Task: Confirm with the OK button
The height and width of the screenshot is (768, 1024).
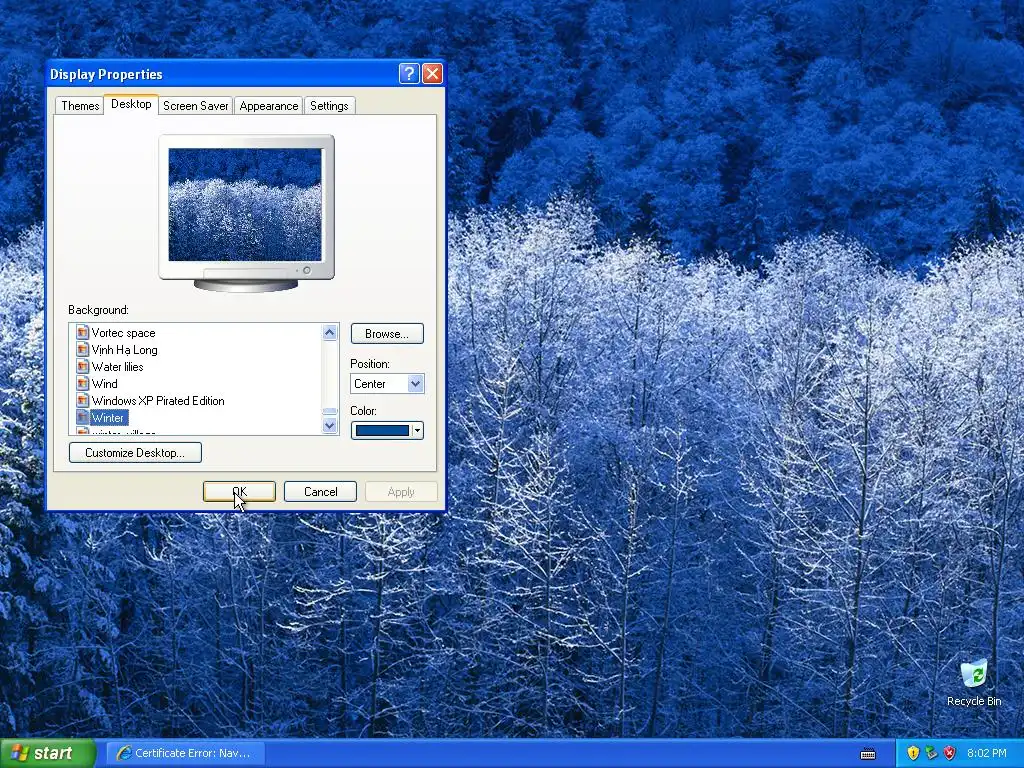Action: tap(239, 492)
